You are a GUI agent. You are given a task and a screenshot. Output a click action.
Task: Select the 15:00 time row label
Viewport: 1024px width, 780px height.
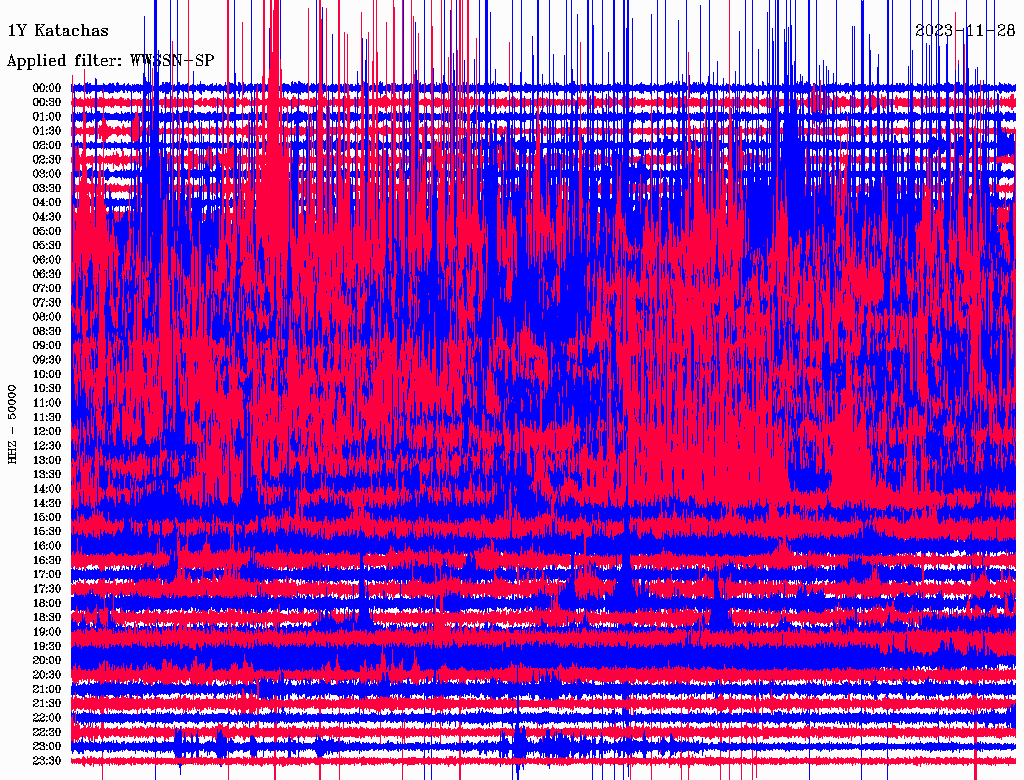[x=47, y=517]
